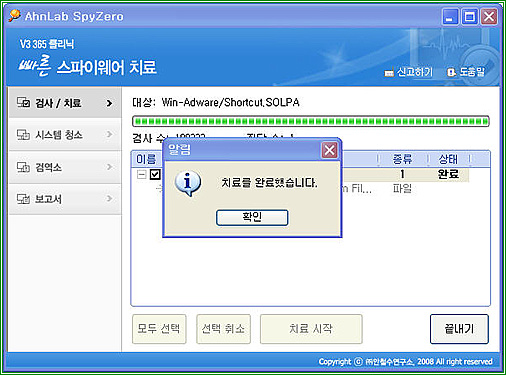Click the count value 1 in the 종류 column

(402, 174)
